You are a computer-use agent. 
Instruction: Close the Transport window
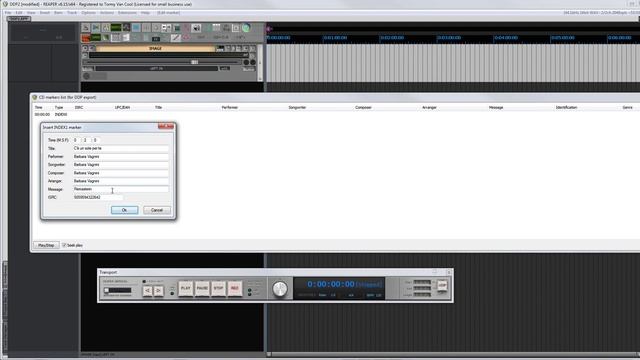449,272
